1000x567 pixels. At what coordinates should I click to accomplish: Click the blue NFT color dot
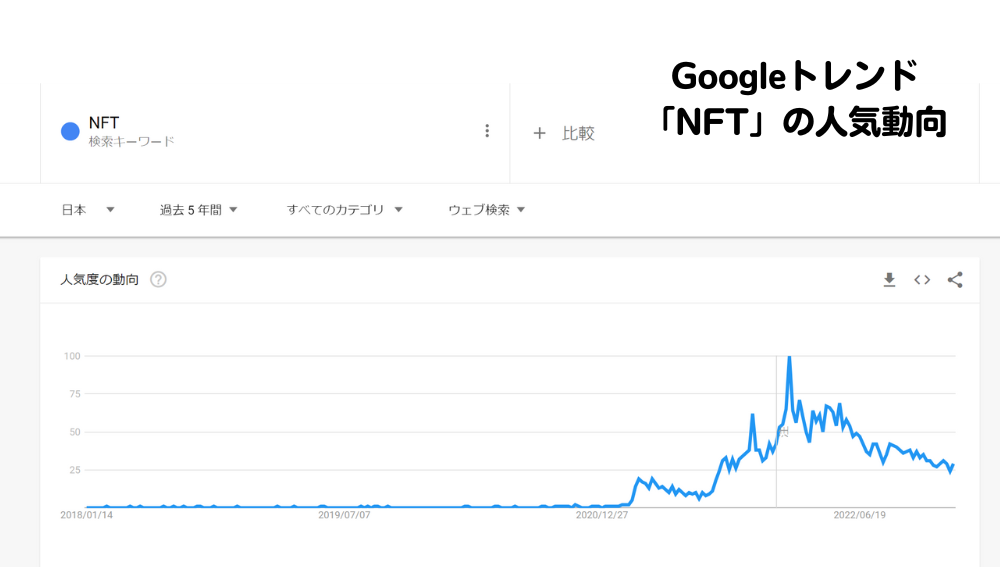click(x=70, y=131)
